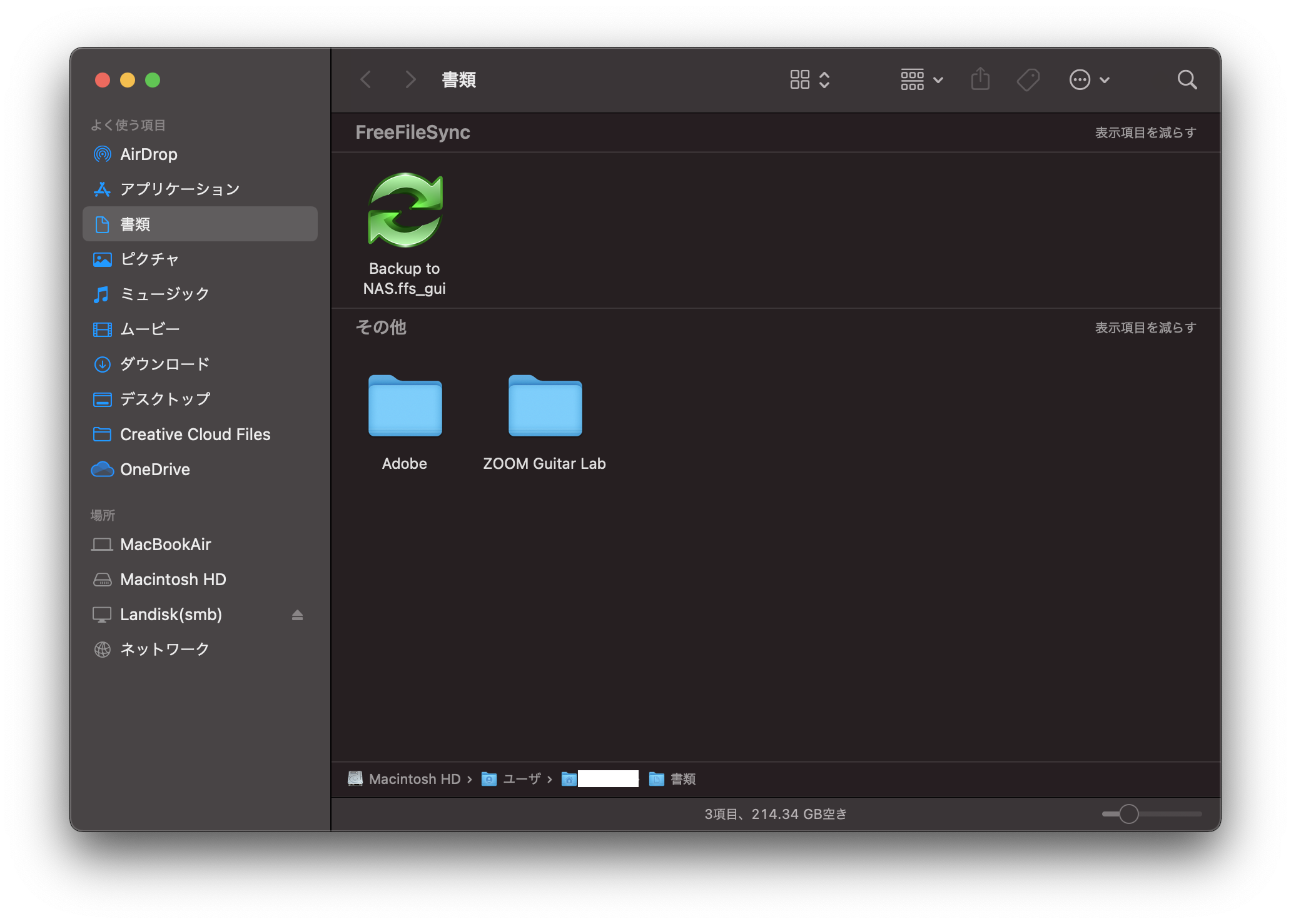Select the Adobe folder
Image resolution: width=1291 pixels, height=924 pixels.
tap(405, 406)
